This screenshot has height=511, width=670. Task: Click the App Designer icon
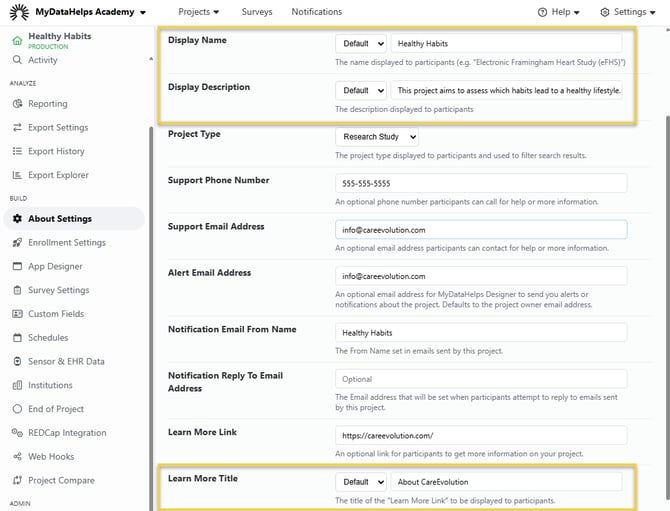coord(18,267)
